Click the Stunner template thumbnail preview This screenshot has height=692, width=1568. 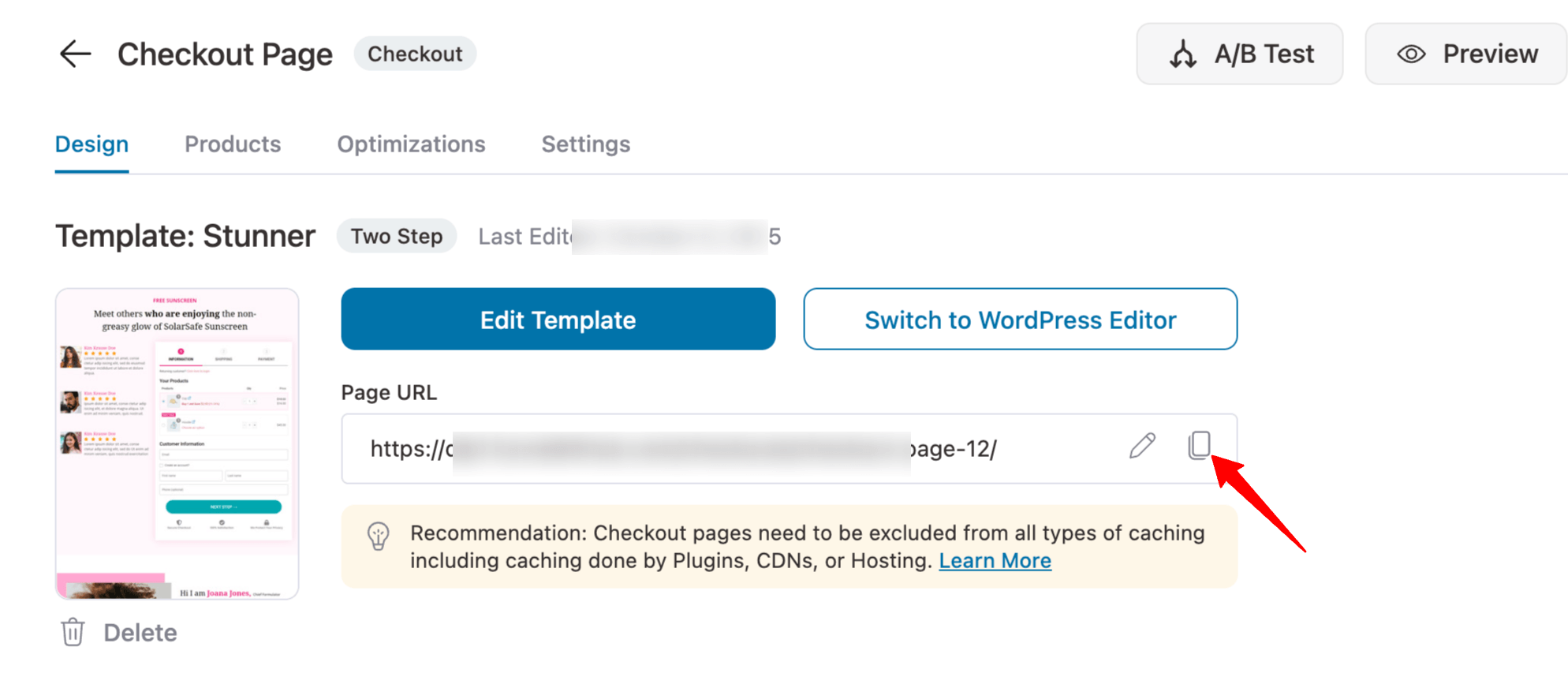[176, 443]
